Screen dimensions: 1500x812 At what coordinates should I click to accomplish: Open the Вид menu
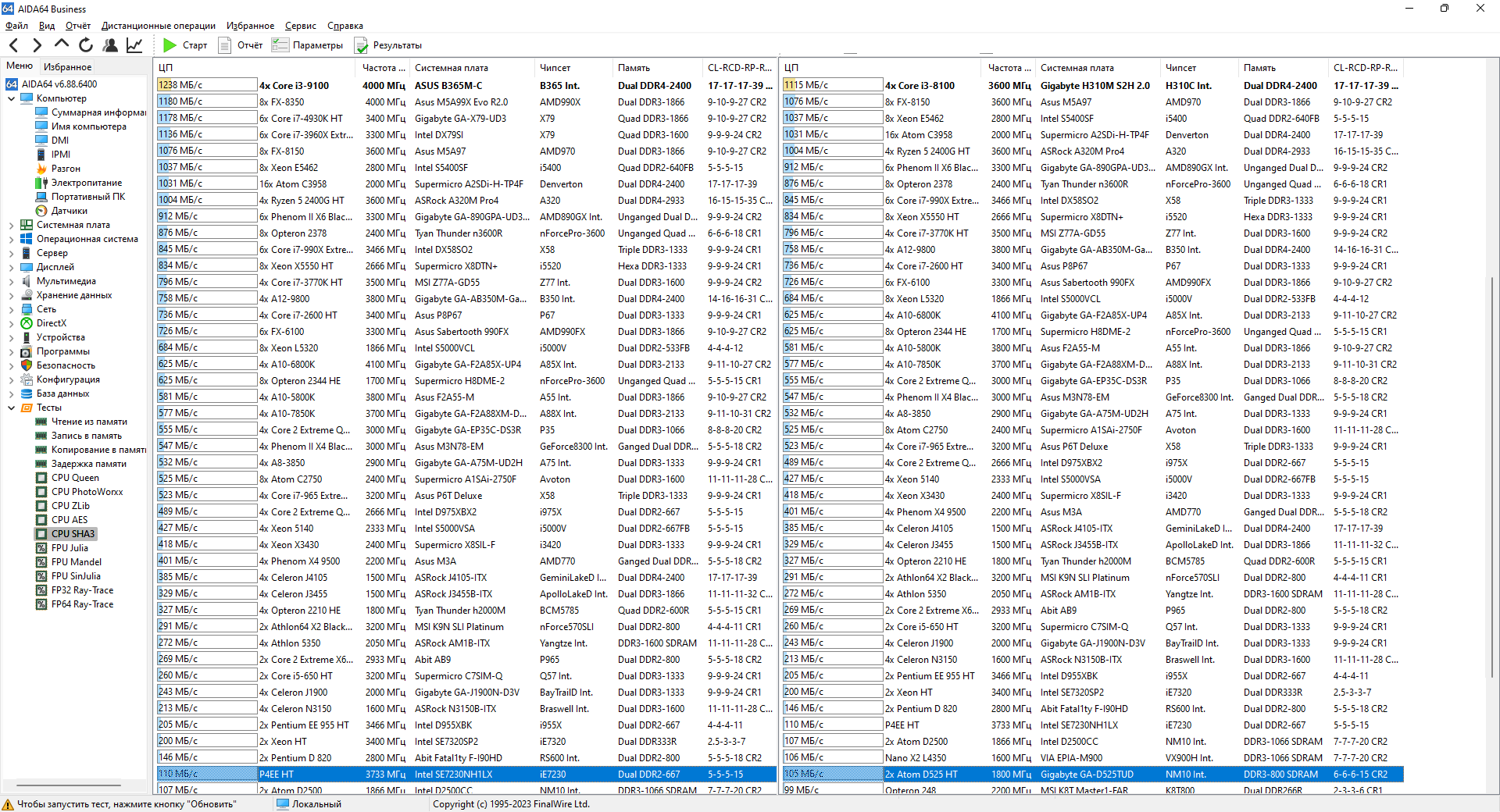(47, 26)
